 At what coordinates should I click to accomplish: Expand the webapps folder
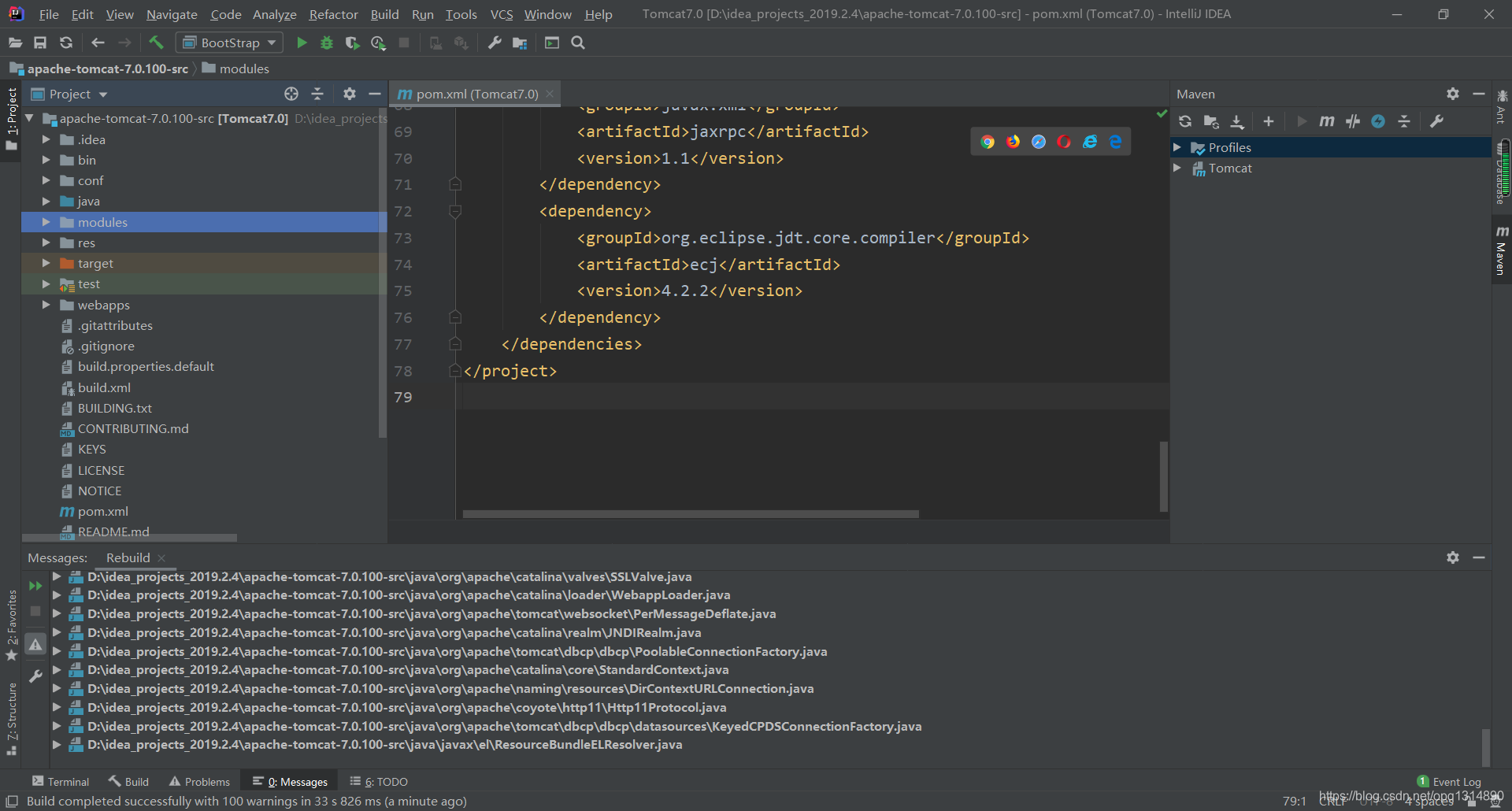46,305
